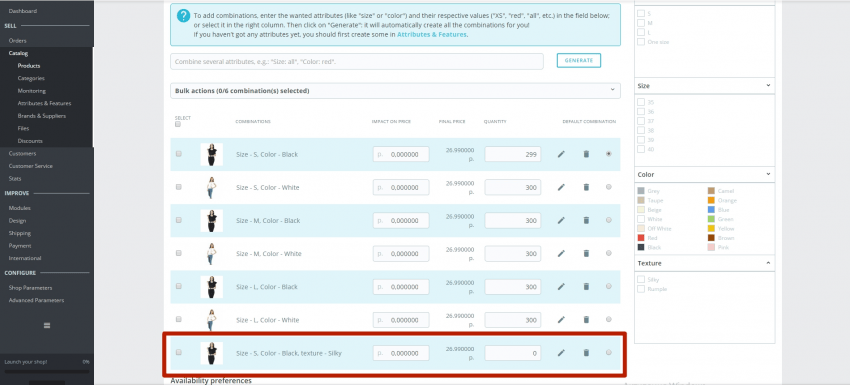Select the Green color swatch
This screenshot has height=385, width=850.
click(711, 219)
